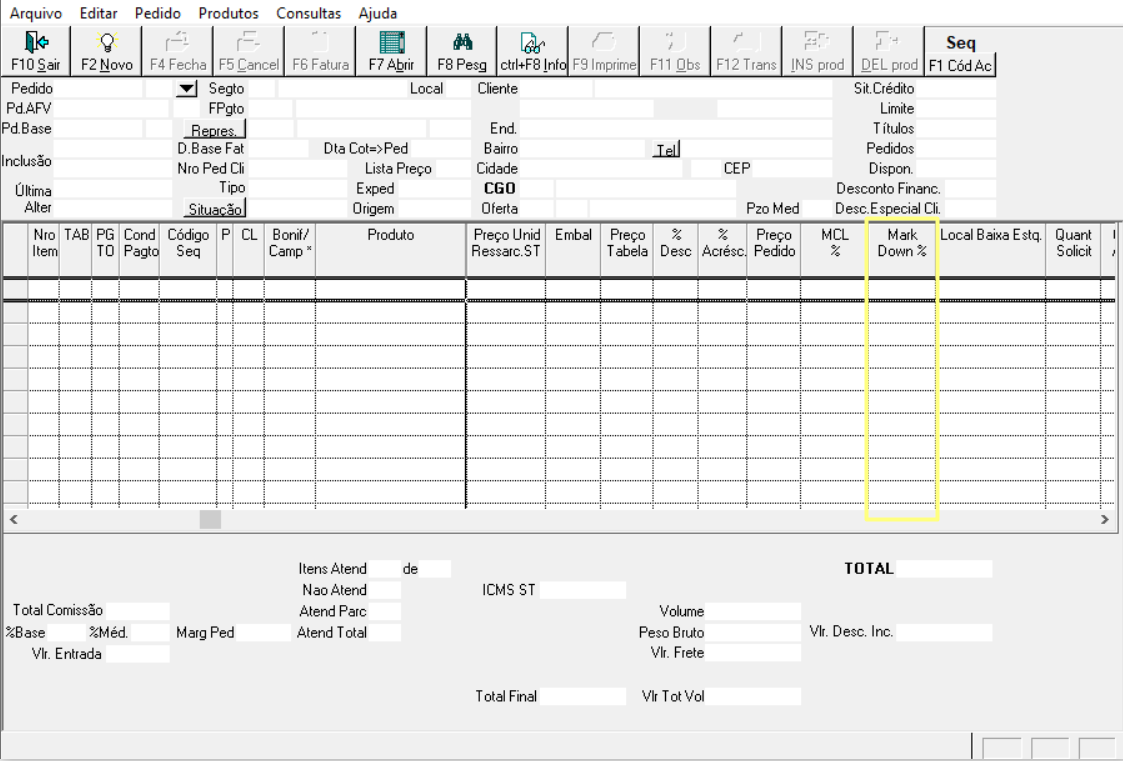This screenshot has height=761, width=1123.
Task: Click the Lista Preço field
Action: click(x=453, y=169)
